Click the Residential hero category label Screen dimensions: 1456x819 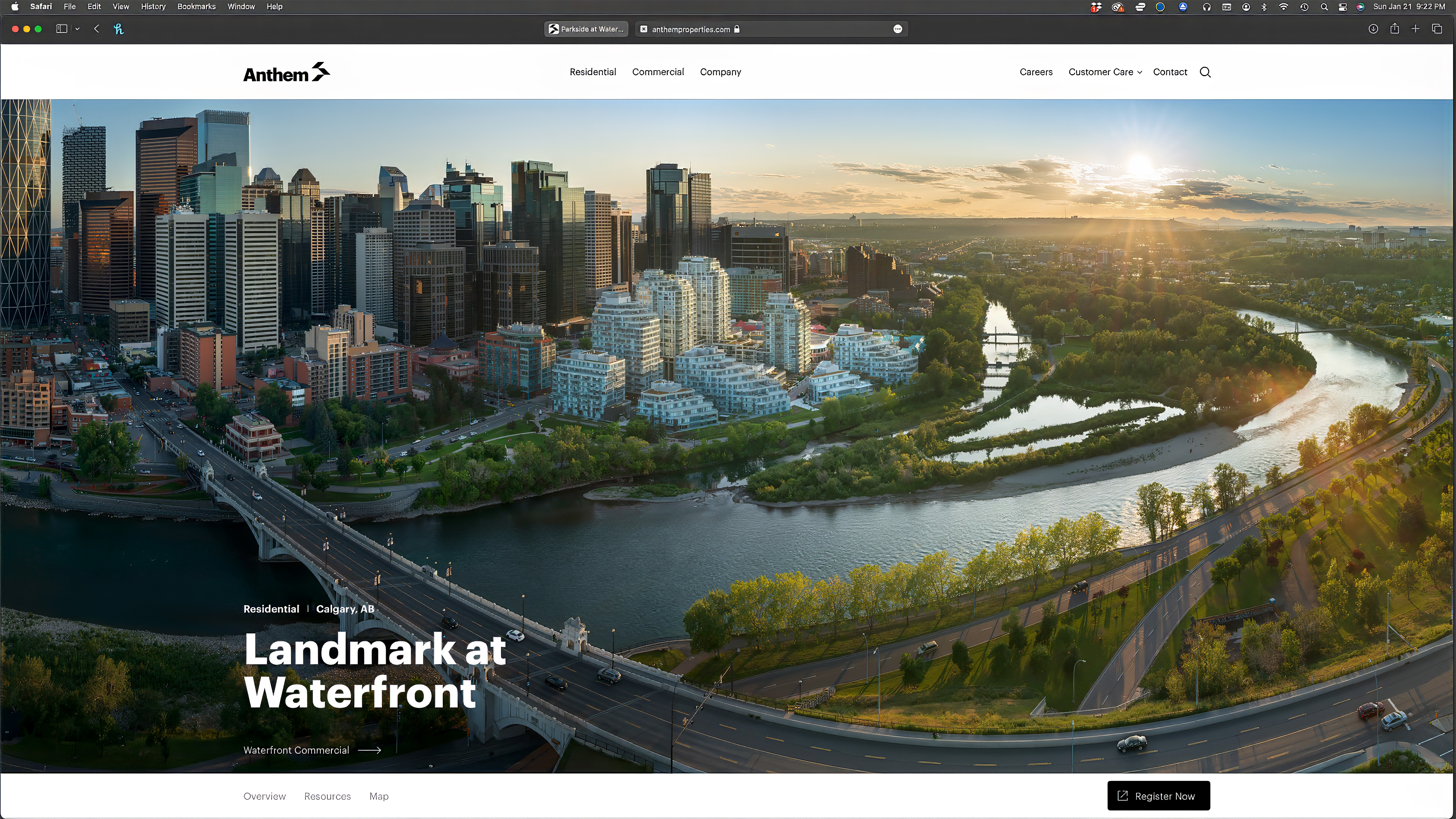click(x=271, y=609)
